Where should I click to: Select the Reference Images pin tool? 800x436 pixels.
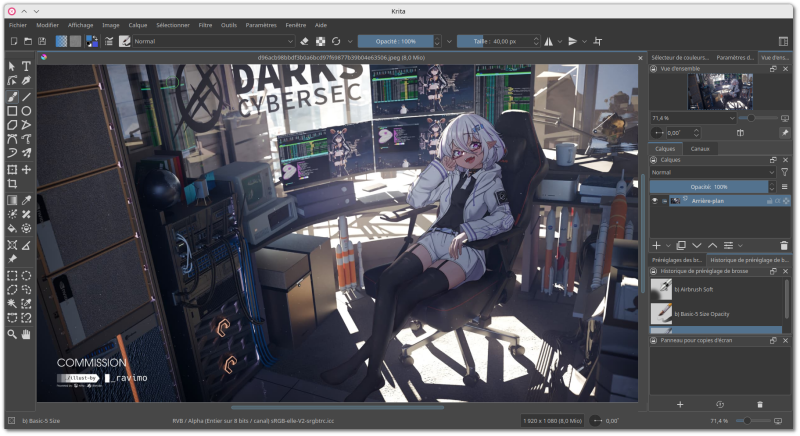tap(12, 259)
